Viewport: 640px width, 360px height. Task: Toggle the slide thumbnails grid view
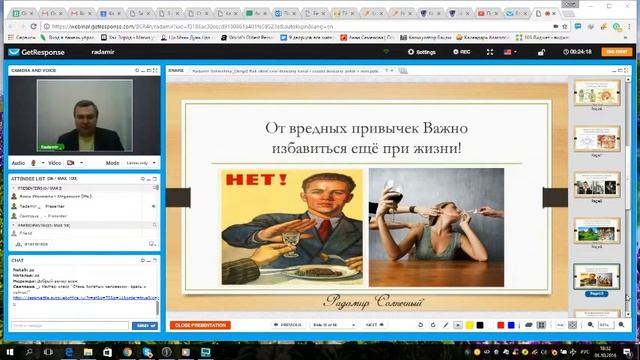[541, 325]
